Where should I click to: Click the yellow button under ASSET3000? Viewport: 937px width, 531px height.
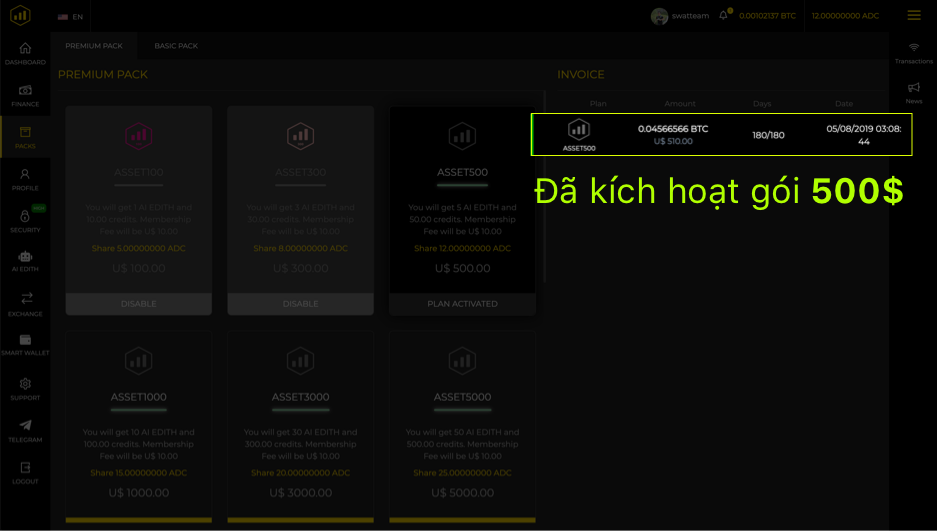coord(301,520)
